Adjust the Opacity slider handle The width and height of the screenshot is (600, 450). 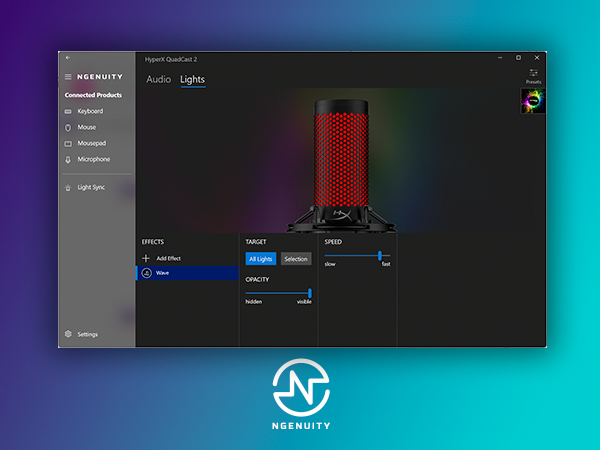click(x=310, y=293)
